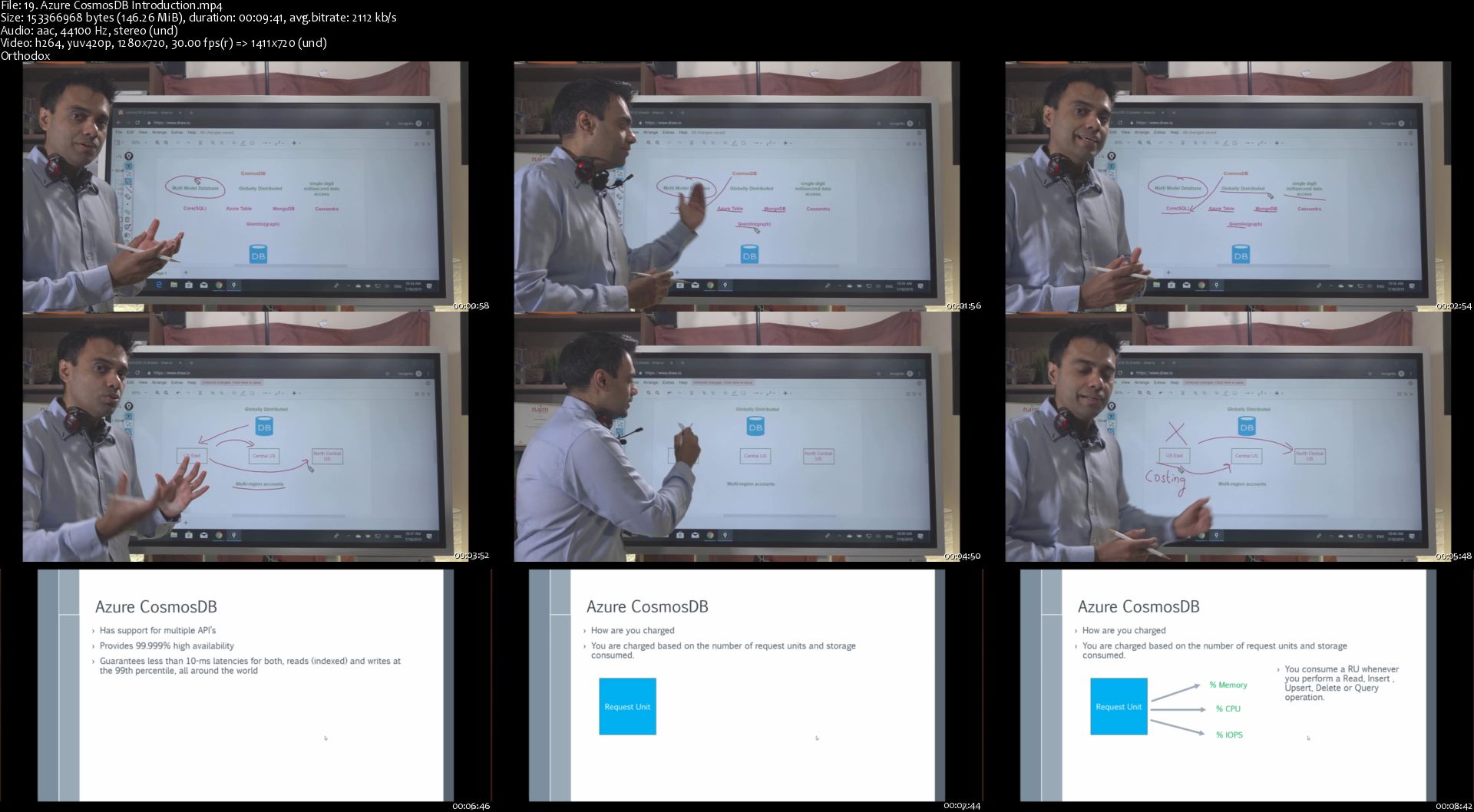Click 'Cassandra' label in the 00:01:56 frame

[x=818, y=209]
